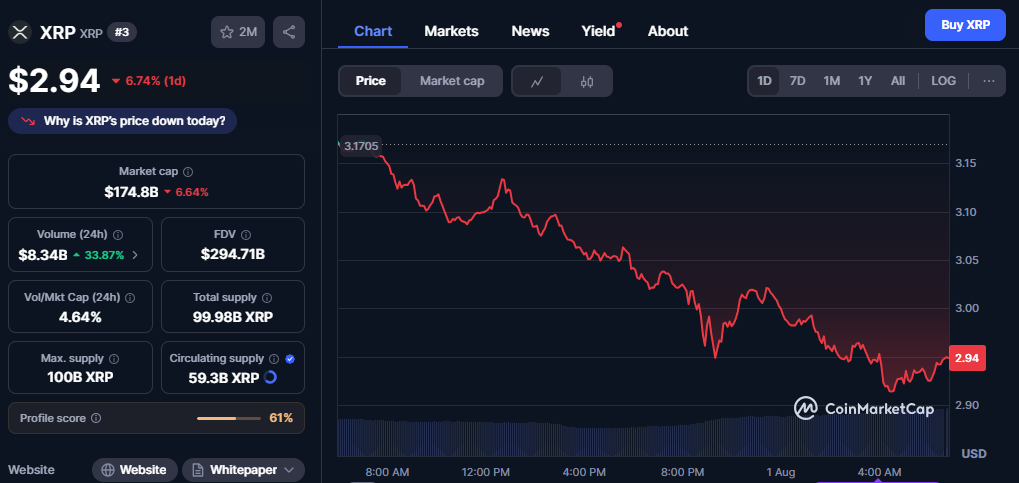The width and height of the screenshot is (1019, 483).
Task: Open the About tab
Action: [667, 31]
